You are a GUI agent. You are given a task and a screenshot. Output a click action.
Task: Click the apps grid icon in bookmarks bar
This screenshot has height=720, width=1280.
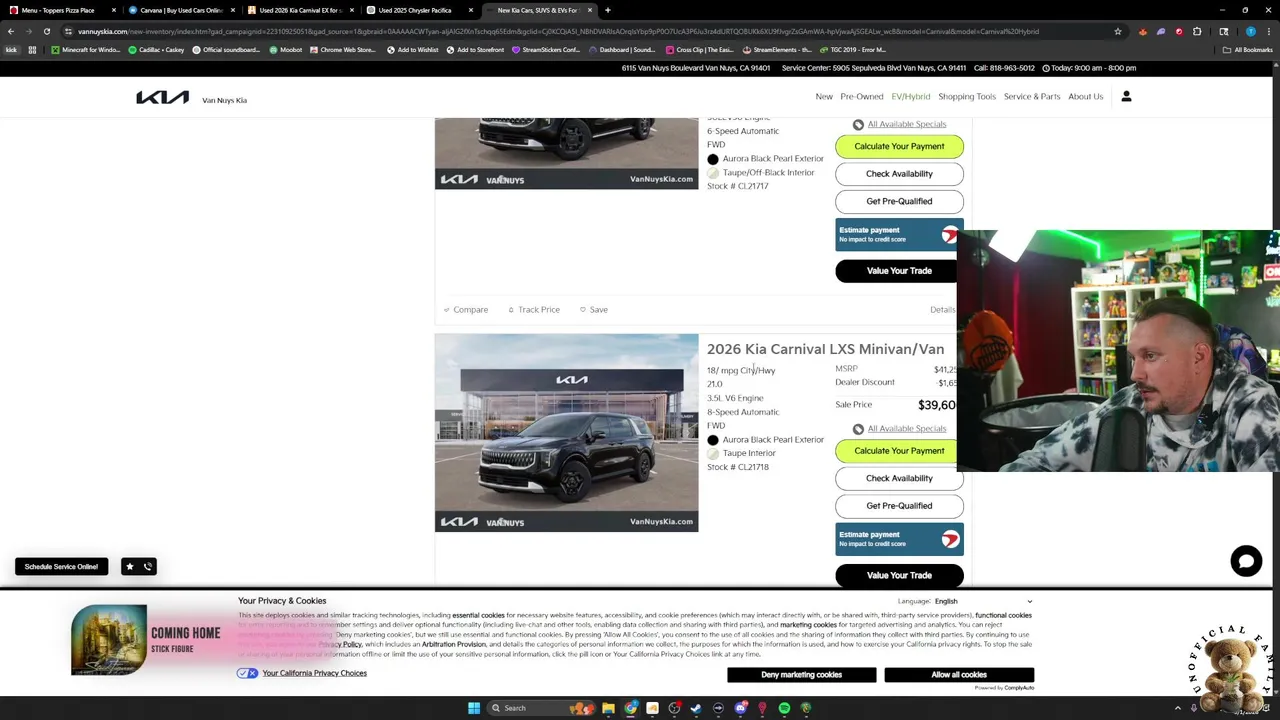point(32,49)
